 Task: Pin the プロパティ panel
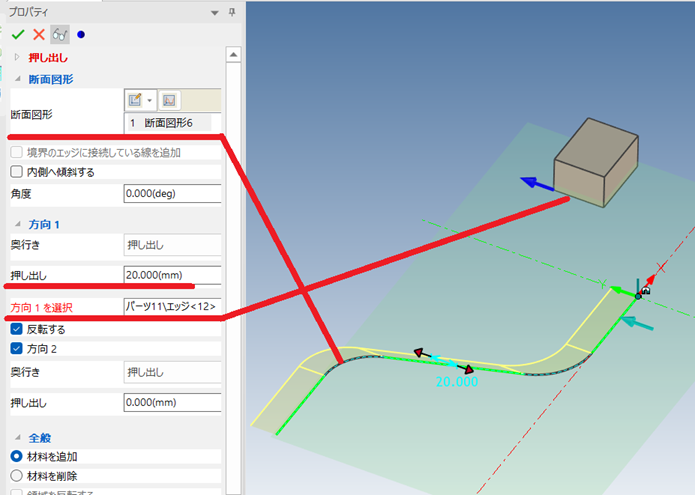point(232,11)
